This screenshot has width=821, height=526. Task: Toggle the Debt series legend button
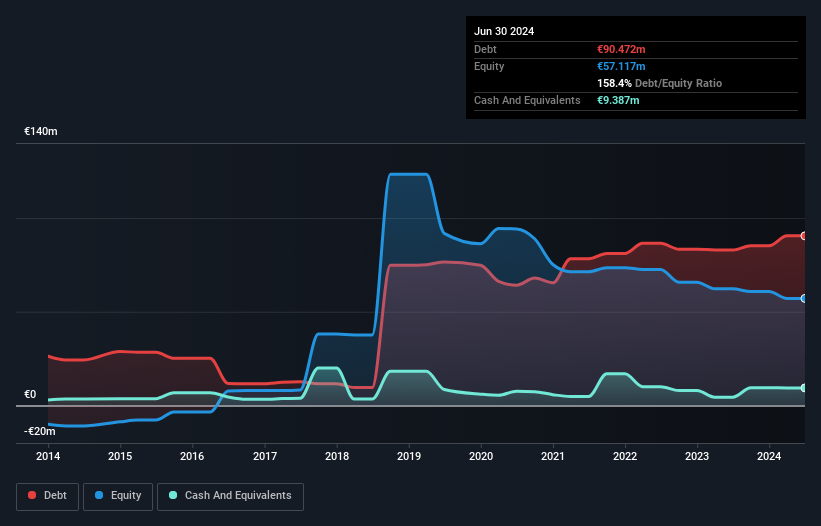[x=48, y=496]
